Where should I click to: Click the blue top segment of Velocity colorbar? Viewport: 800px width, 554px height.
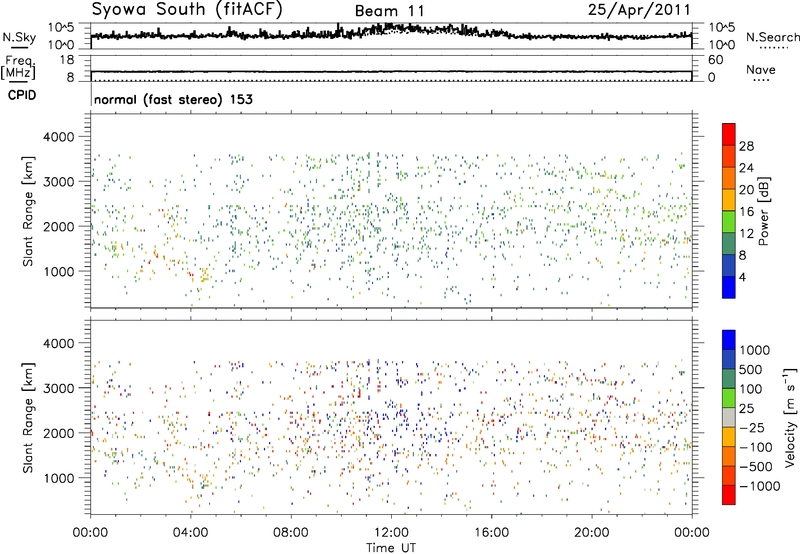[x=729, y=340]
